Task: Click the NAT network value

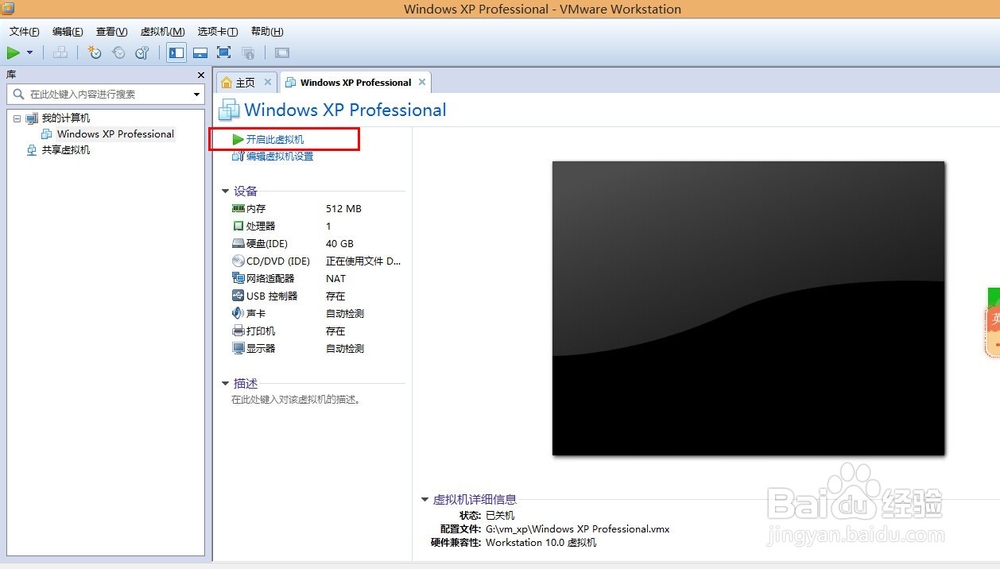Action: point(335,279)
